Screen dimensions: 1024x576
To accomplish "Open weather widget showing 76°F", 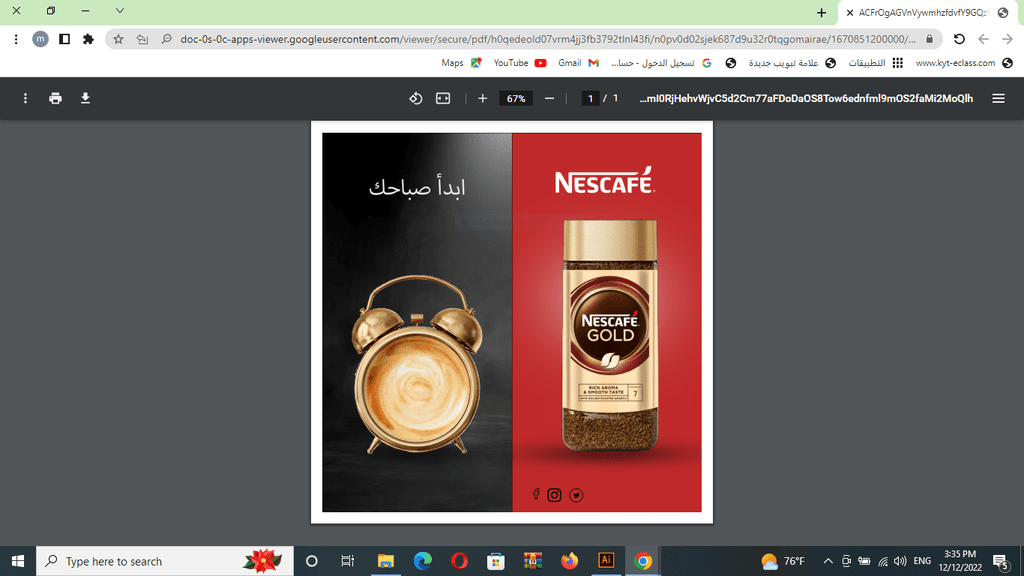I will (782, 561).
